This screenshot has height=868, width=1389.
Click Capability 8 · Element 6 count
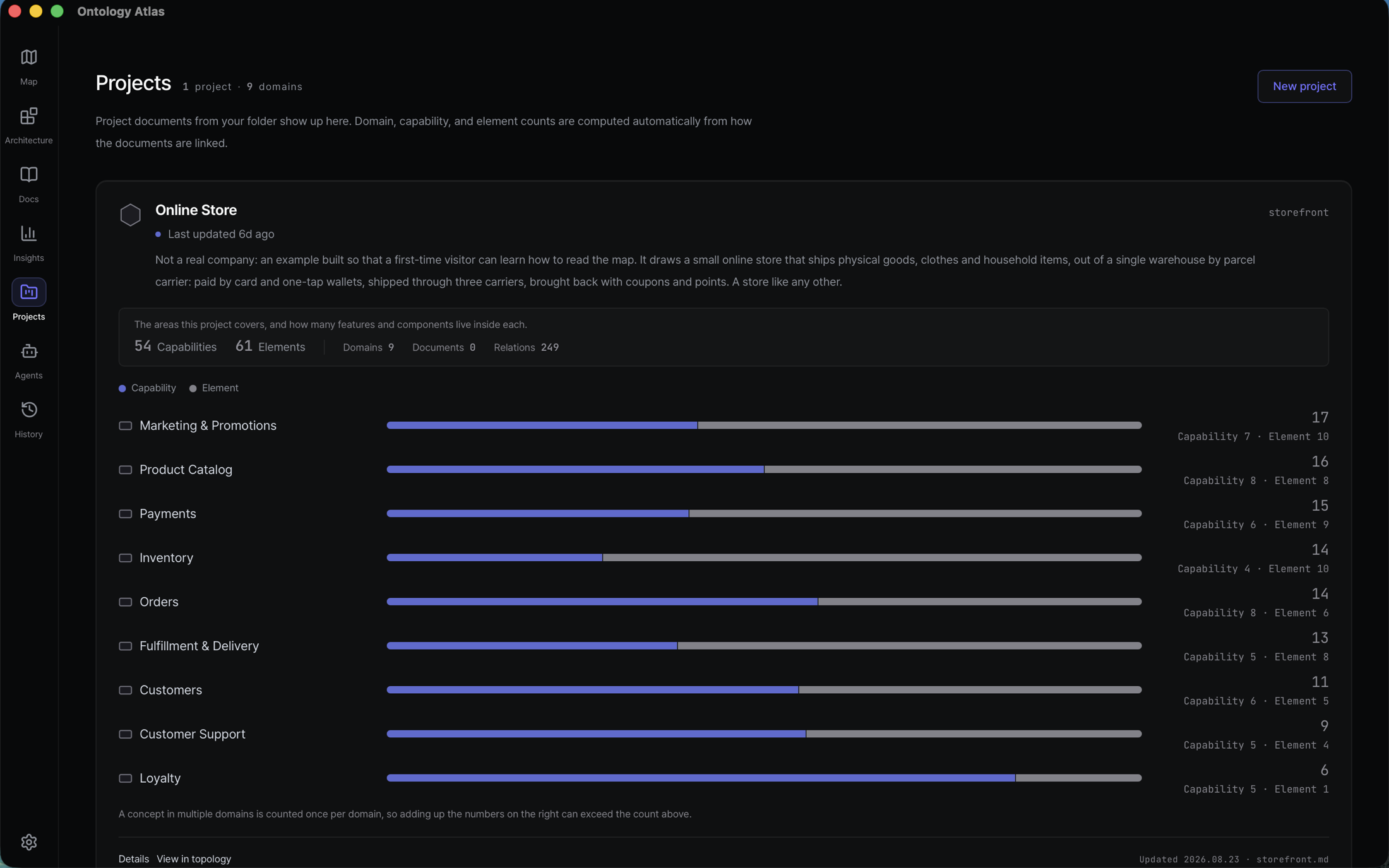point(1256,613)
